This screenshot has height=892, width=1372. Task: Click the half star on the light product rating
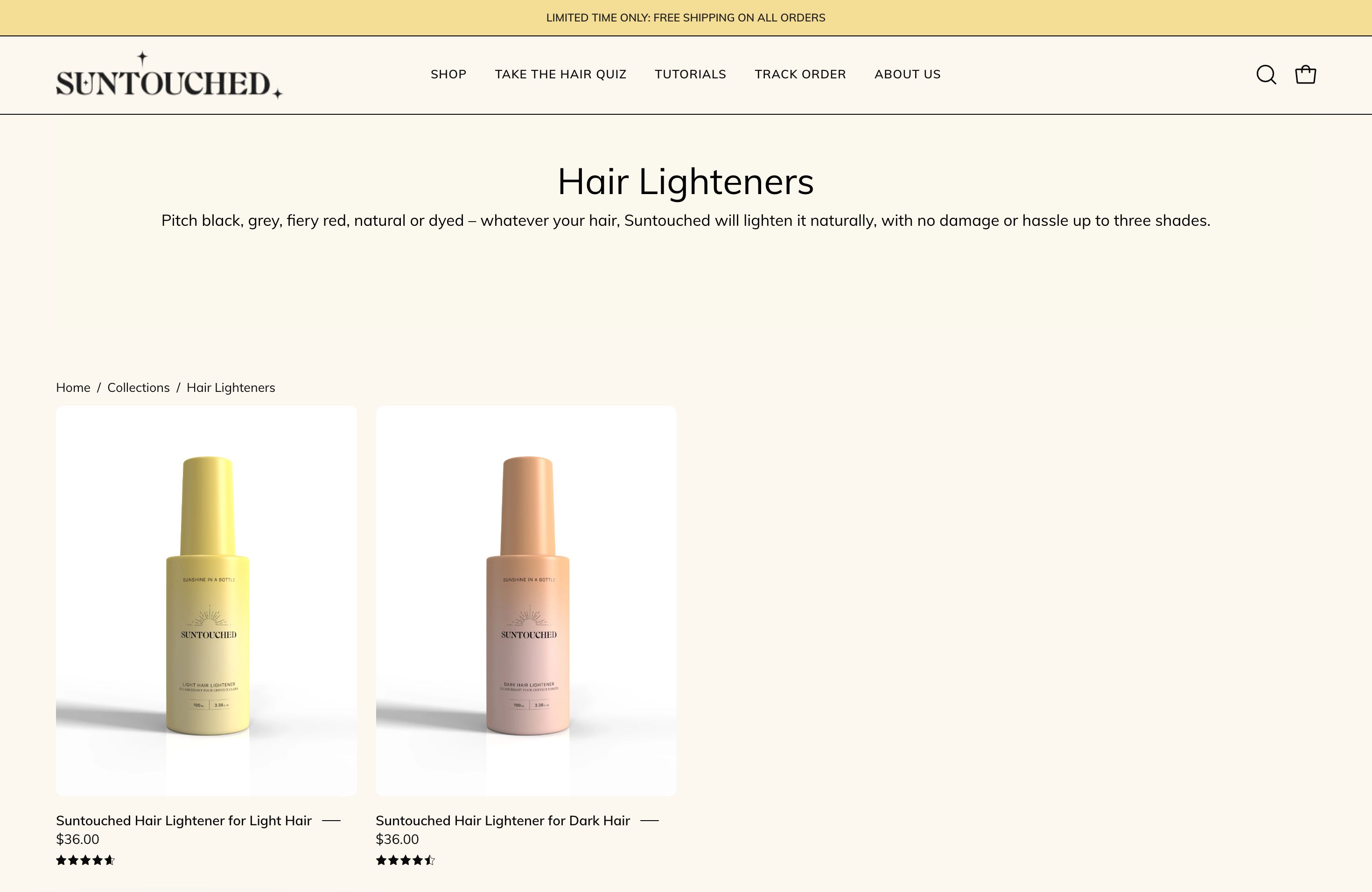point(110,860)
